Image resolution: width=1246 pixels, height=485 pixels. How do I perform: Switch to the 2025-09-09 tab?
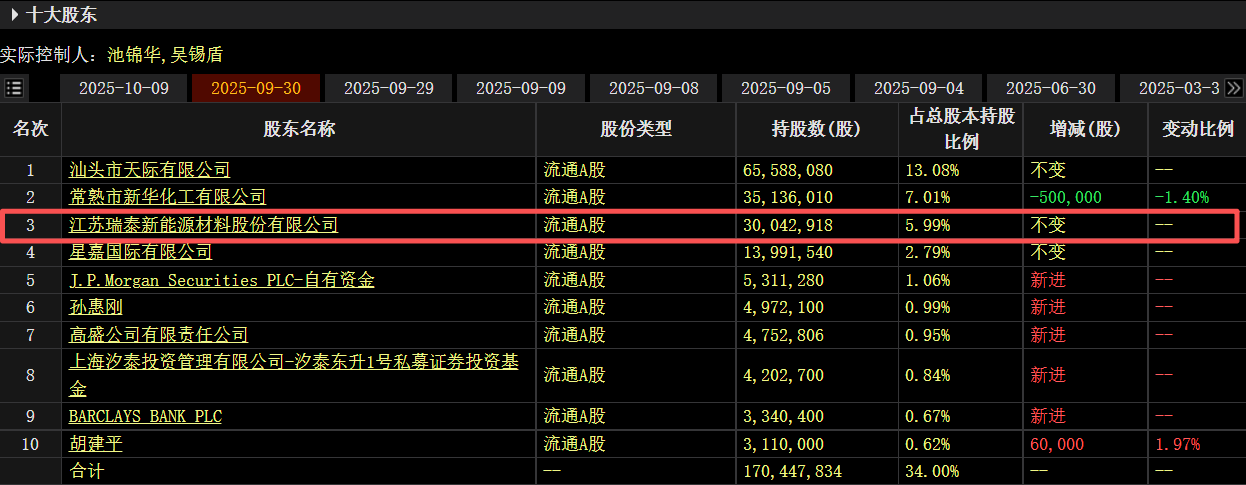(521, 88)
